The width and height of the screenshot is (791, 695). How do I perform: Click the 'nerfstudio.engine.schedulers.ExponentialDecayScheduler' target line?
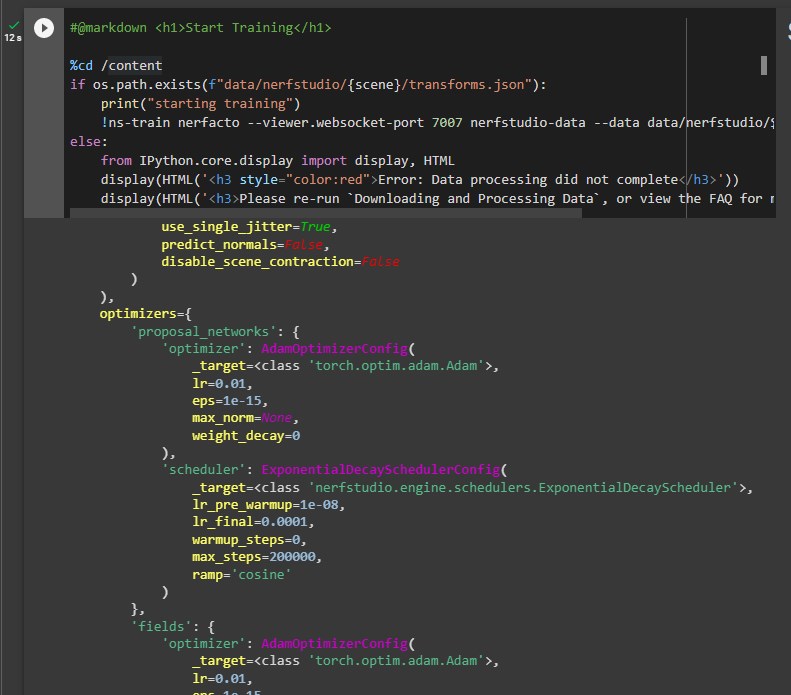pyautogui.click(x=472, y=488)
